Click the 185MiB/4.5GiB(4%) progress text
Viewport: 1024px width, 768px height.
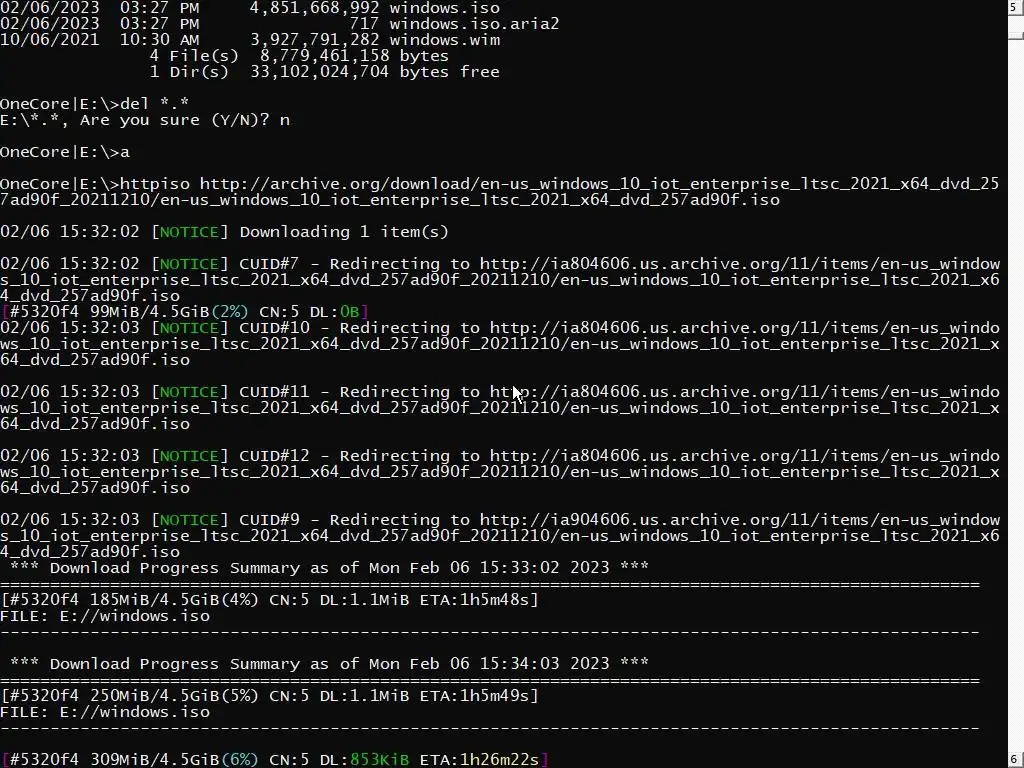[x=174, y=600]
